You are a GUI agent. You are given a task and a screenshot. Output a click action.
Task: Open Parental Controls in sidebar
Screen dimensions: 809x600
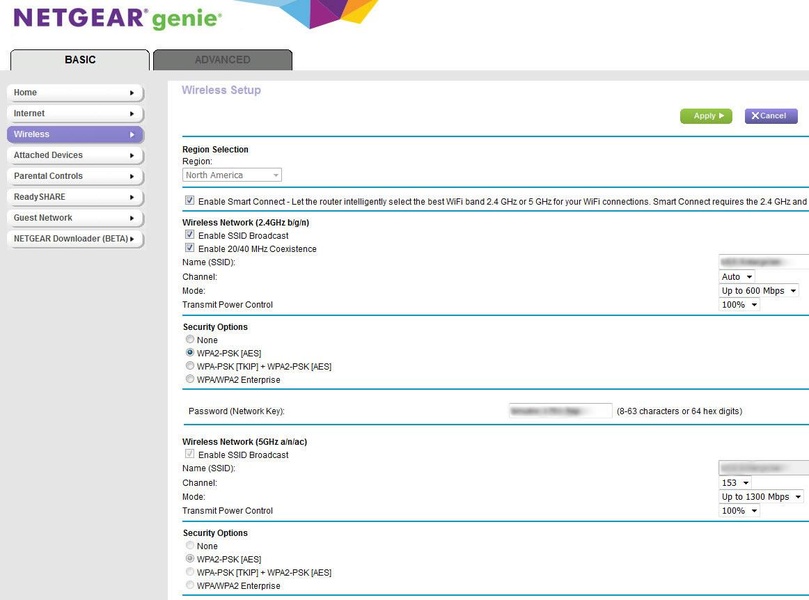pyautogui.click(x=75, y=176)
